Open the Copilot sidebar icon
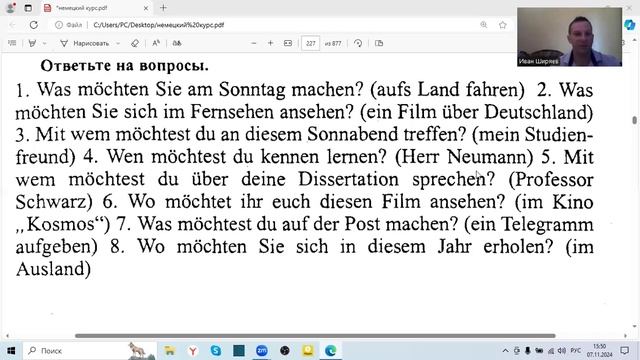The height and width of the screenshot is (360, 640). [x=630, y=25]
